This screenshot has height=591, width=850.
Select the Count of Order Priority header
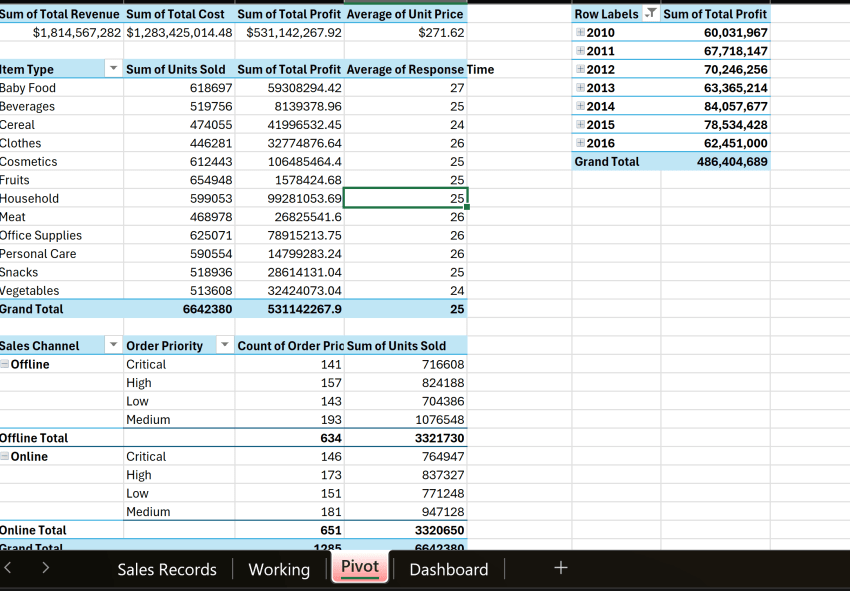(x=290, y=346)
